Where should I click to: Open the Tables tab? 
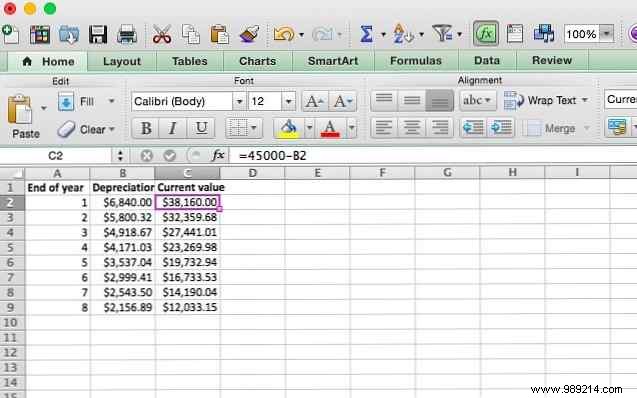[190, 61]
